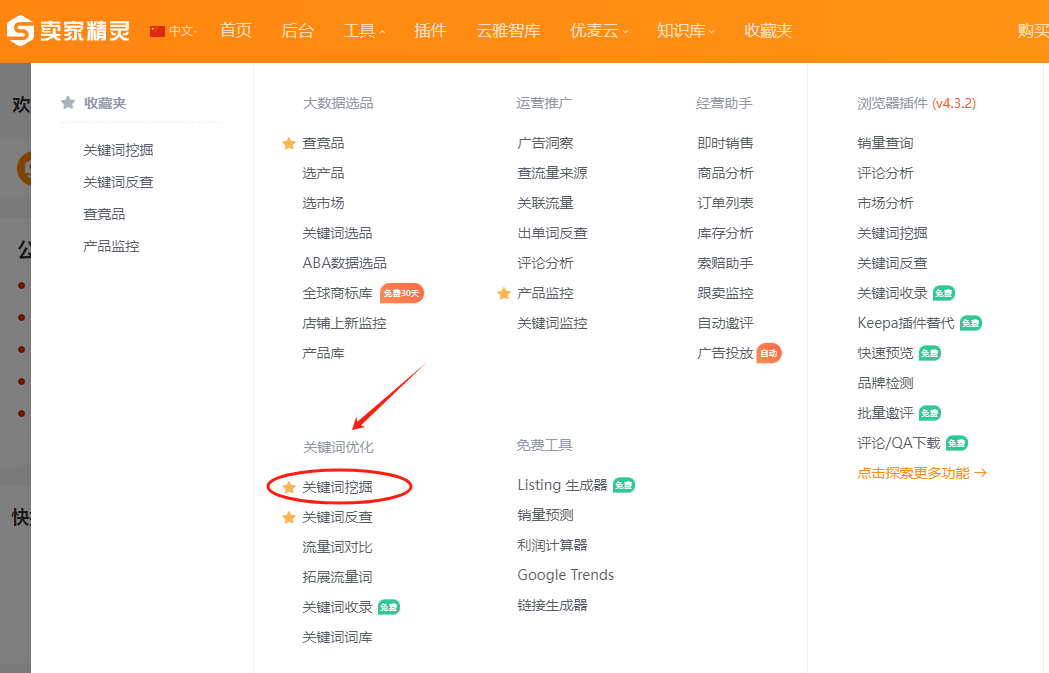1049x673 pixels.
Task: Click the SellerSprite logo icon
Action: point(19,29)
